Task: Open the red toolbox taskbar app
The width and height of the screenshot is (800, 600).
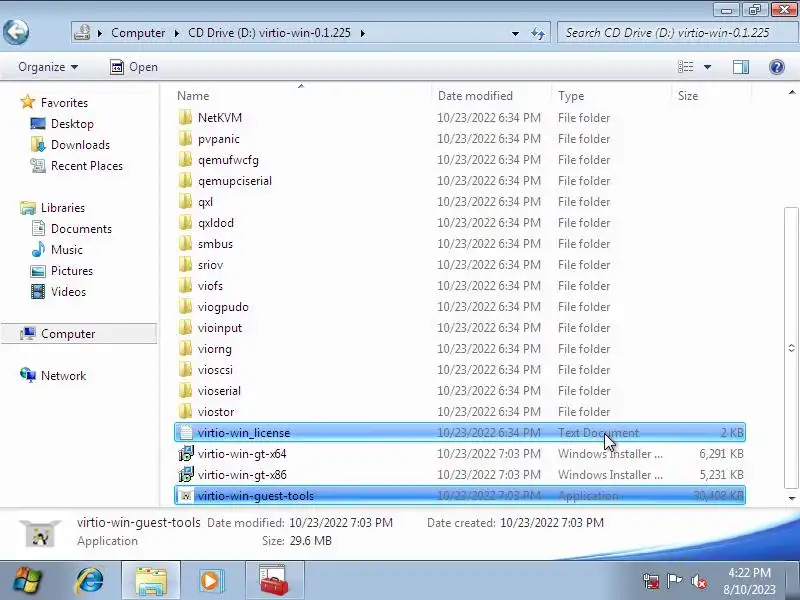Action: pos(274,581)
